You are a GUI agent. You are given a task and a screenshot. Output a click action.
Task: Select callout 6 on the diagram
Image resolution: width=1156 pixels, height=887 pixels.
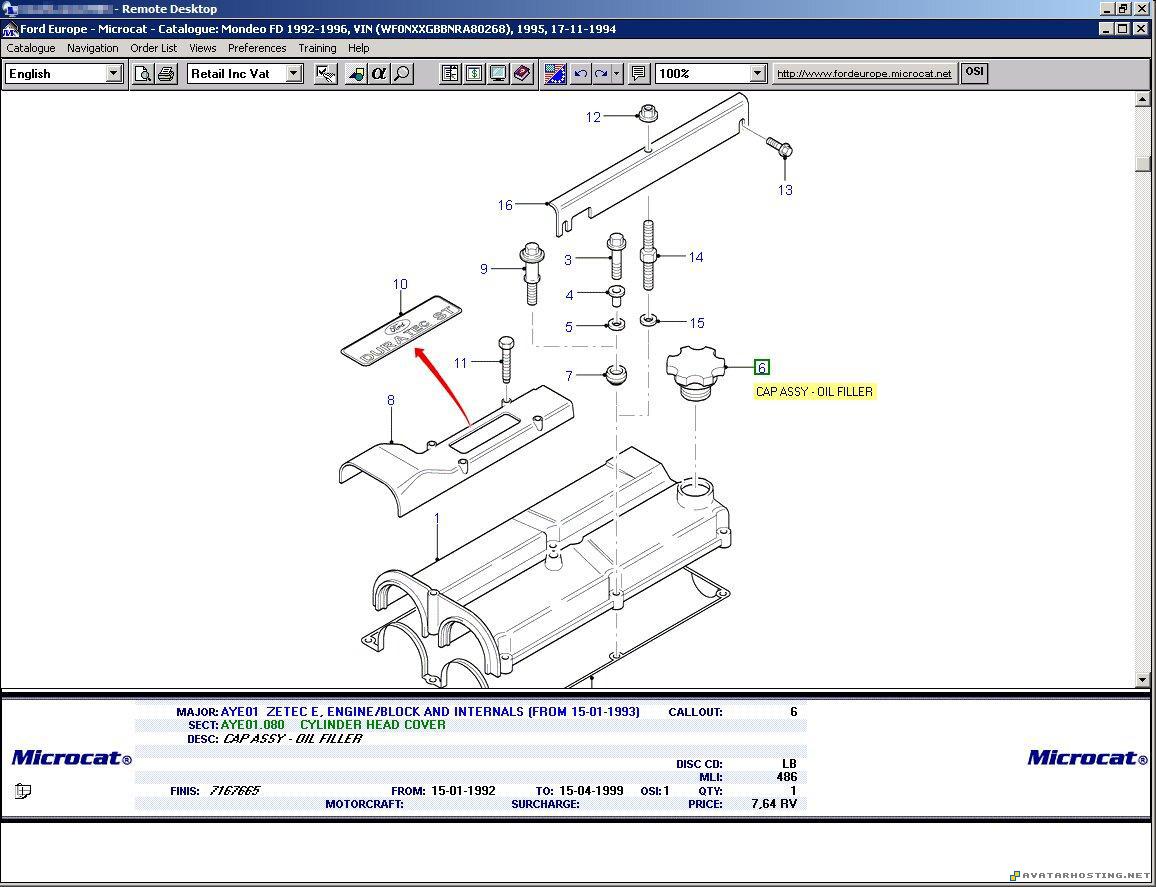[x=762, y=368]
